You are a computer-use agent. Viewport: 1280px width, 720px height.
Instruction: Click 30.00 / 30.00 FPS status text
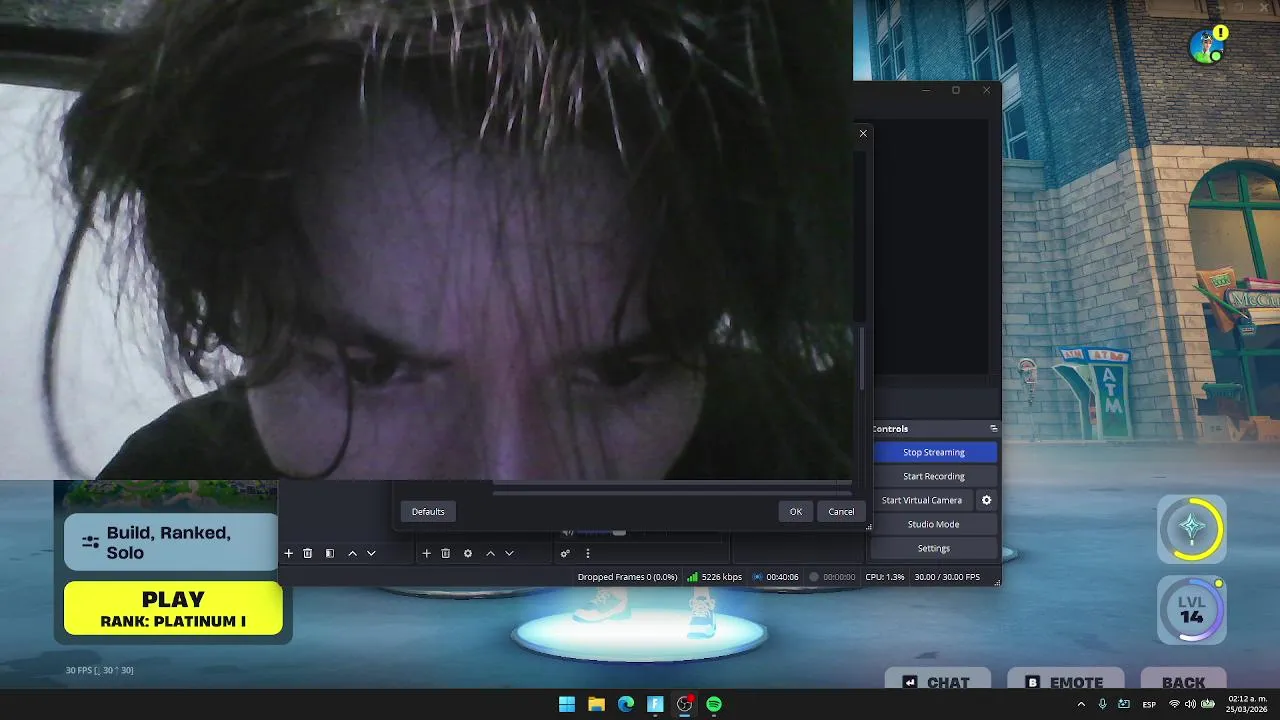click(x=947, y=577)
